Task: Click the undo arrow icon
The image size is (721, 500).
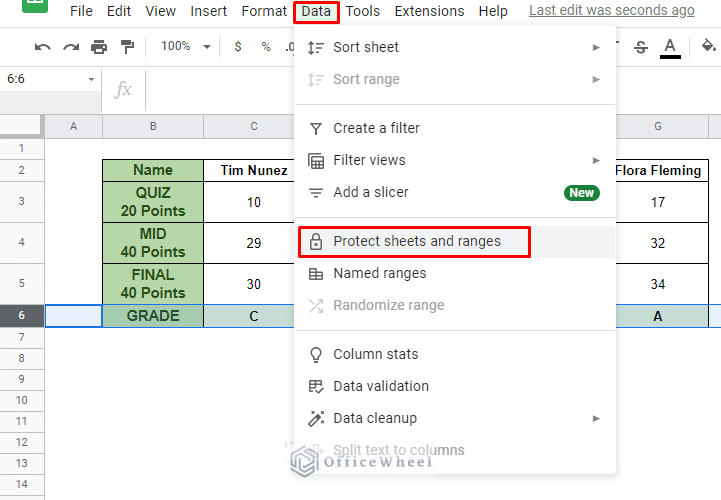Action: pyautogui.click(x=42, y=47)
